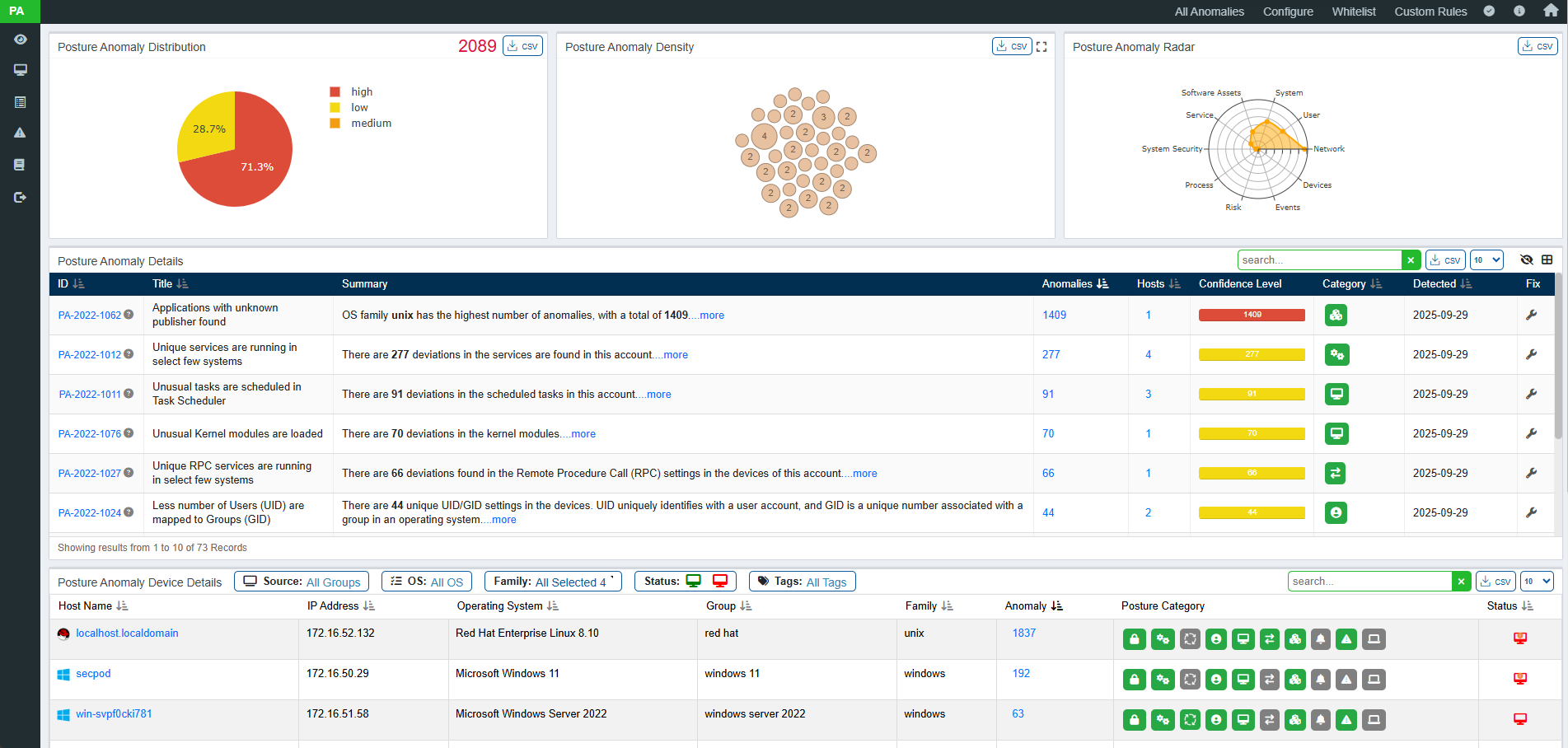Sort device table by Operating System
This screenshot has width=1568, height=748.
pyautogui.click(x=508, y=605)
